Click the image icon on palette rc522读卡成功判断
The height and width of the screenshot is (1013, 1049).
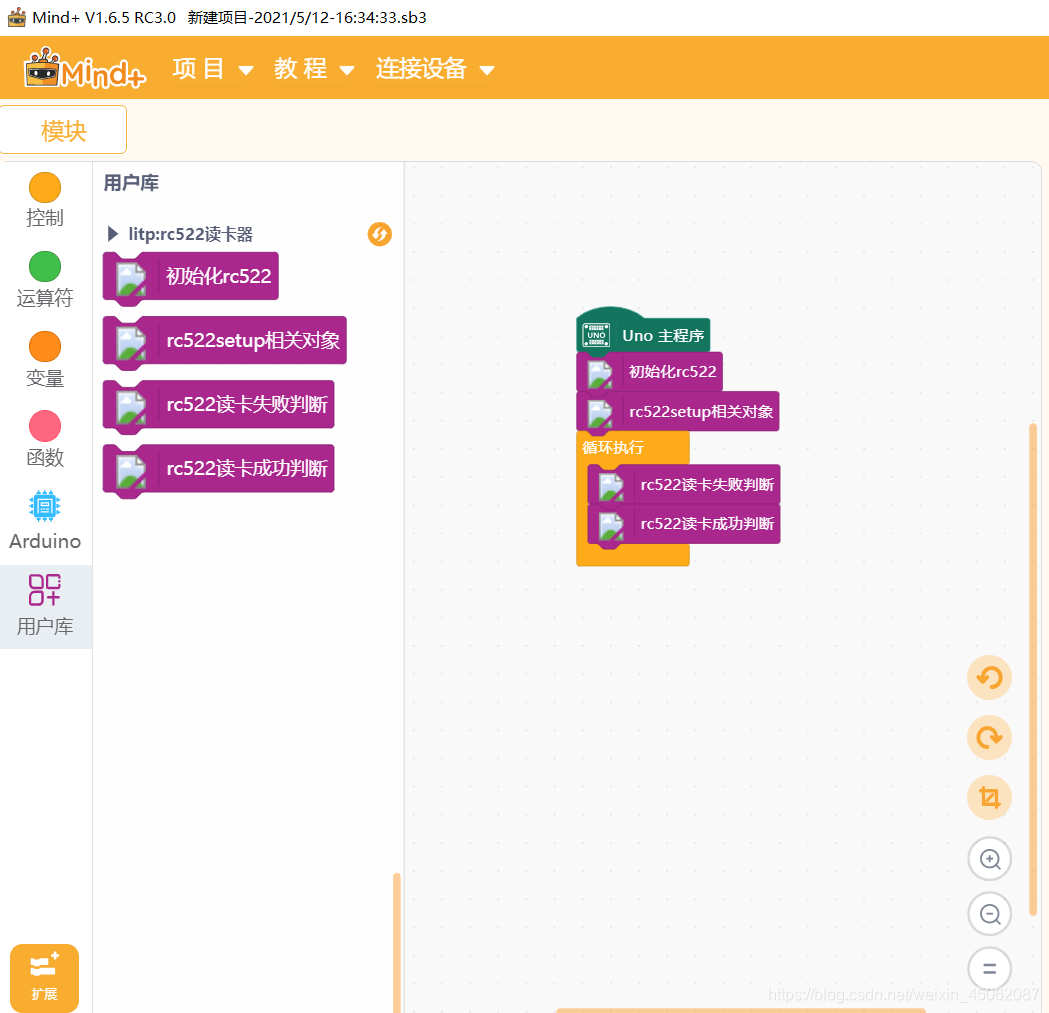tap(131, 471)
